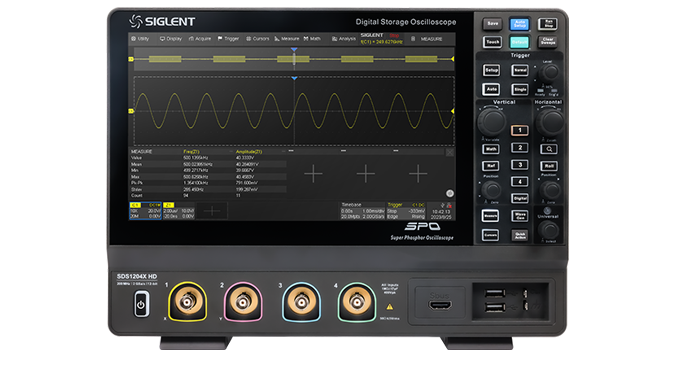Tap the channel 2 pink BNC connector
This screenshot has width=675, height=380.
[x=243, y=302]
